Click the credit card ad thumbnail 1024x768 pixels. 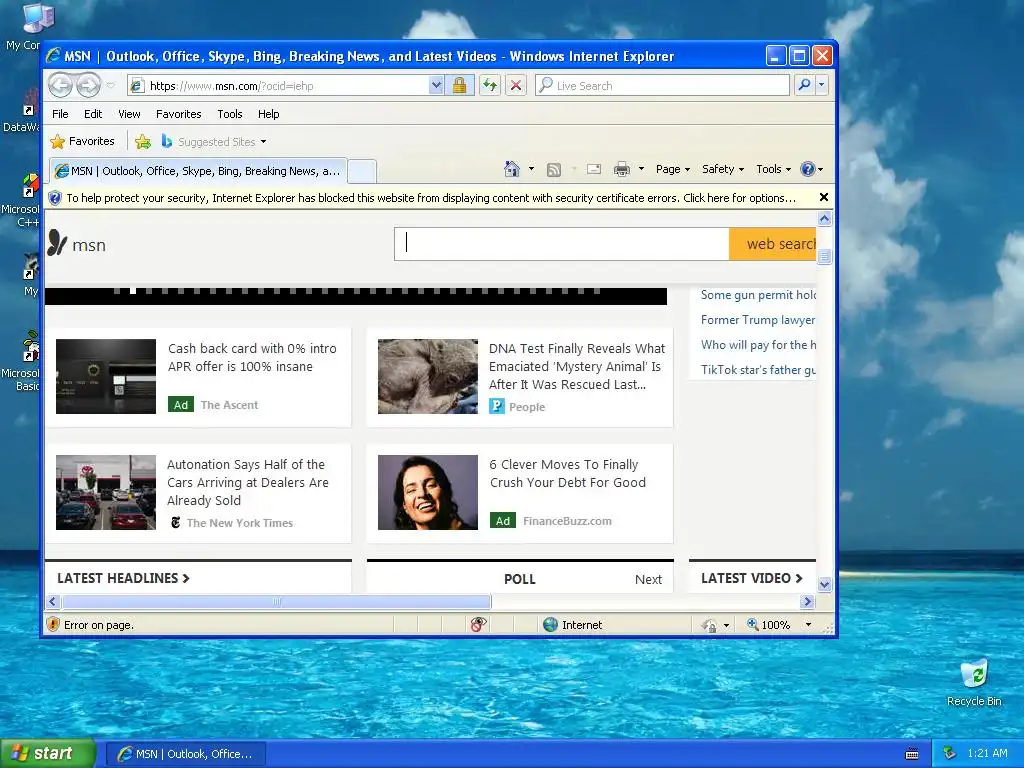[106, 376]
